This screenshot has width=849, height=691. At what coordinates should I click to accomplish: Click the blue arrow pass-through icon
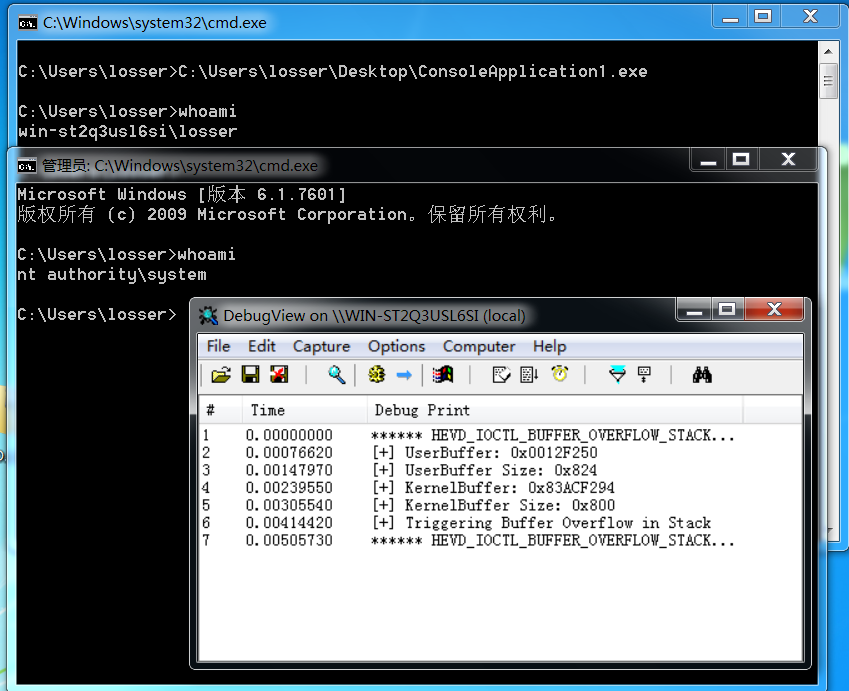(404, 375)
